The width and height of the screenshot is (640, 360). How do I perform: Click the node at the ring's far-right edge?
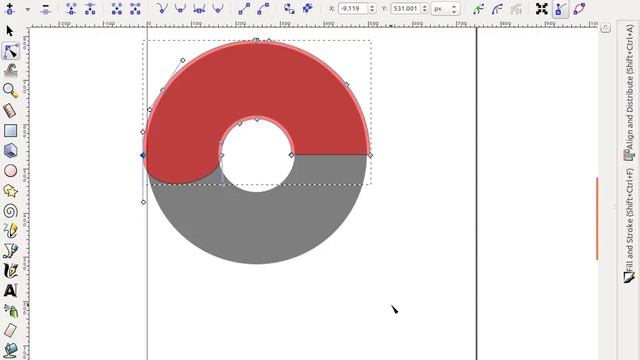click(x=370, y=155)
